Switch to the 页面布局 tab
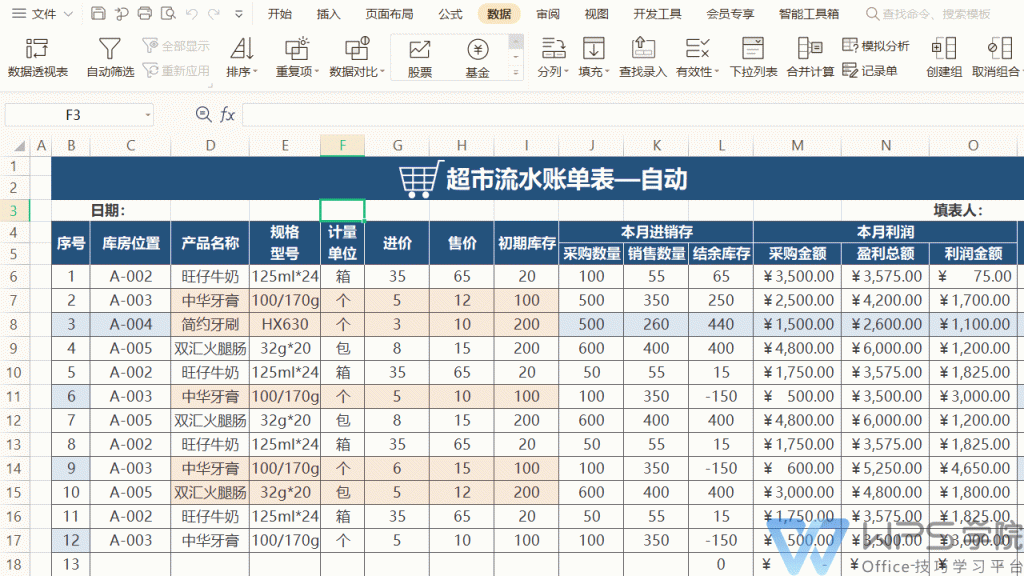This screenshot has height=576, width=1024. pyautogui.click(x=389, y=14)
